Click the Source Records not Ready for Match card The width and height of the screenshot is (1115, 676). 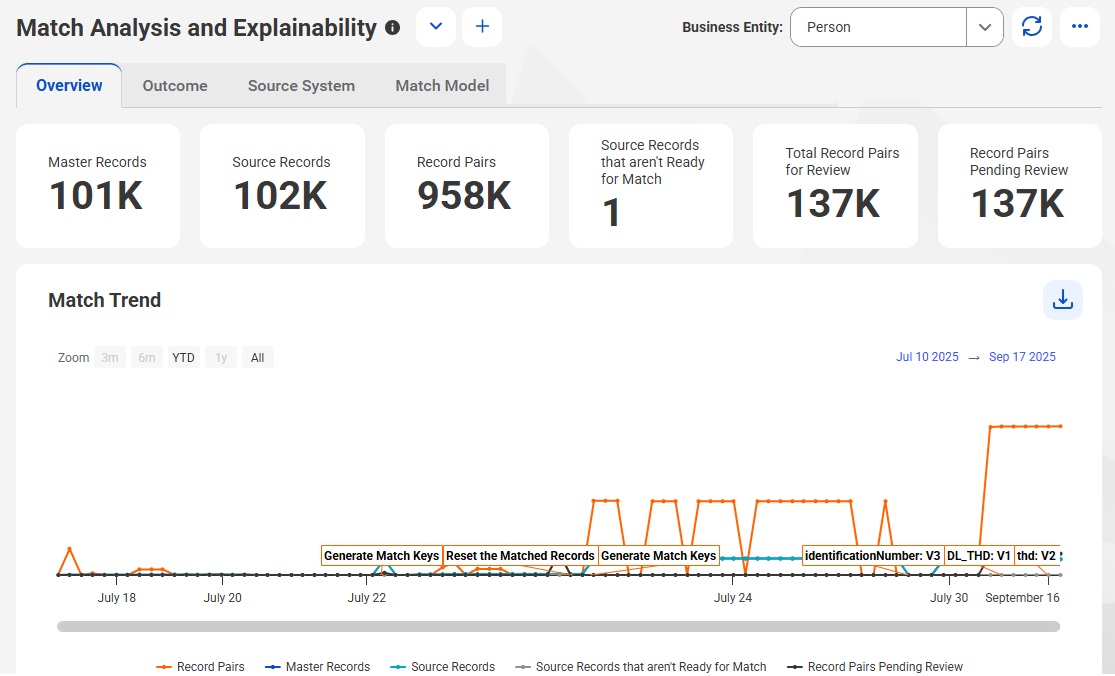tap(651, 186)
